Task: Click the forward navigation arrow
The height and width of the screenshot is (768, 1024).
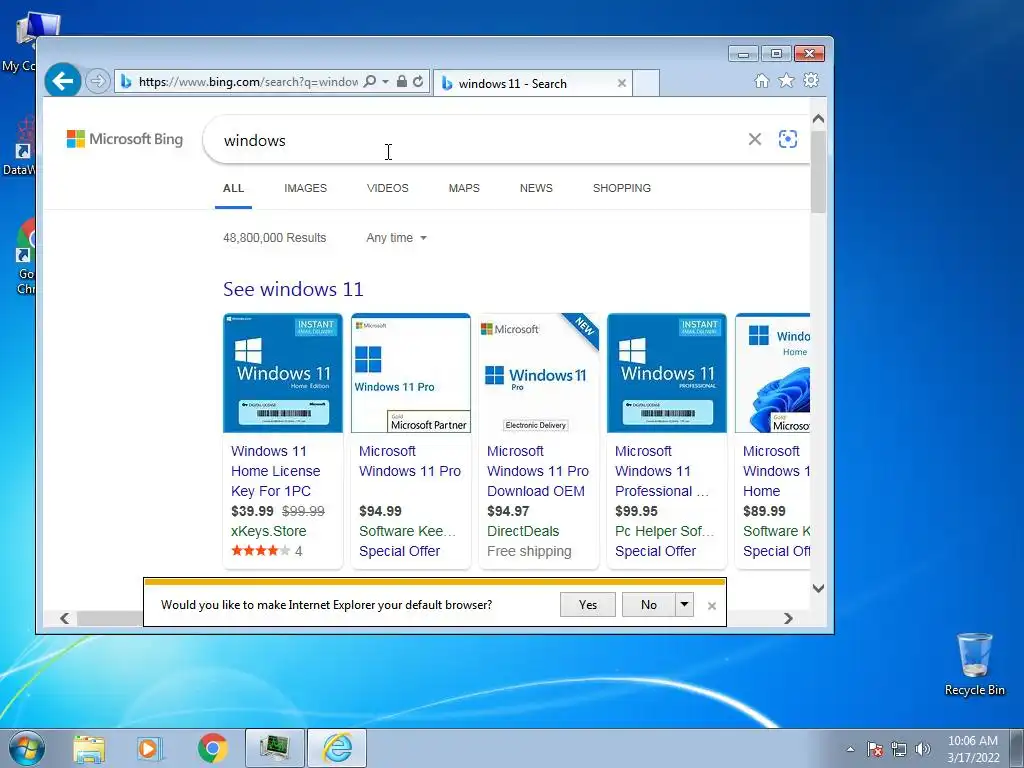Action: (98, 81)
